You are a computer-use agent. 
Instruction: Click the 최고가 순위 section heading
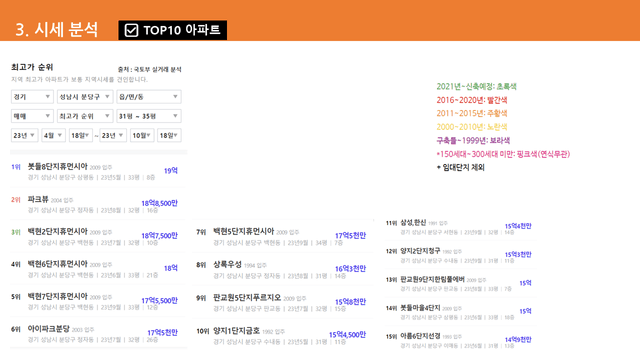point(32,67)
